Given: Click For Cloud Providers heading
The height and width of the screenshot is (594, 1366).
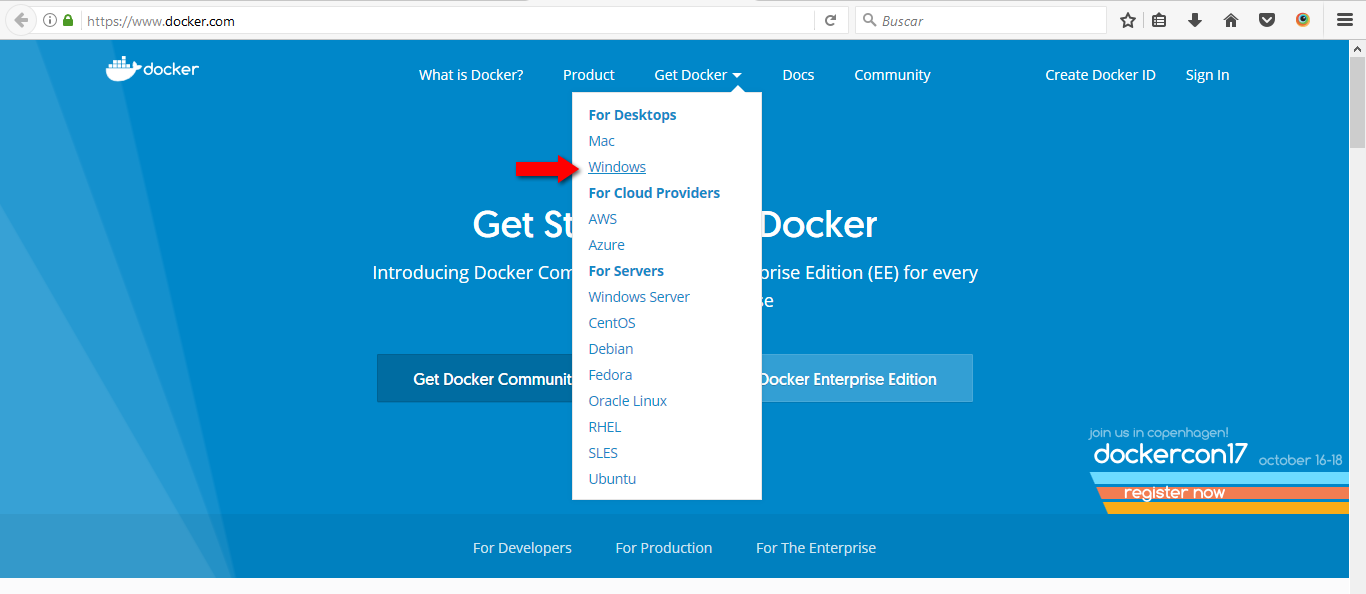Looking at the screenshot, I should pos(654,193).
